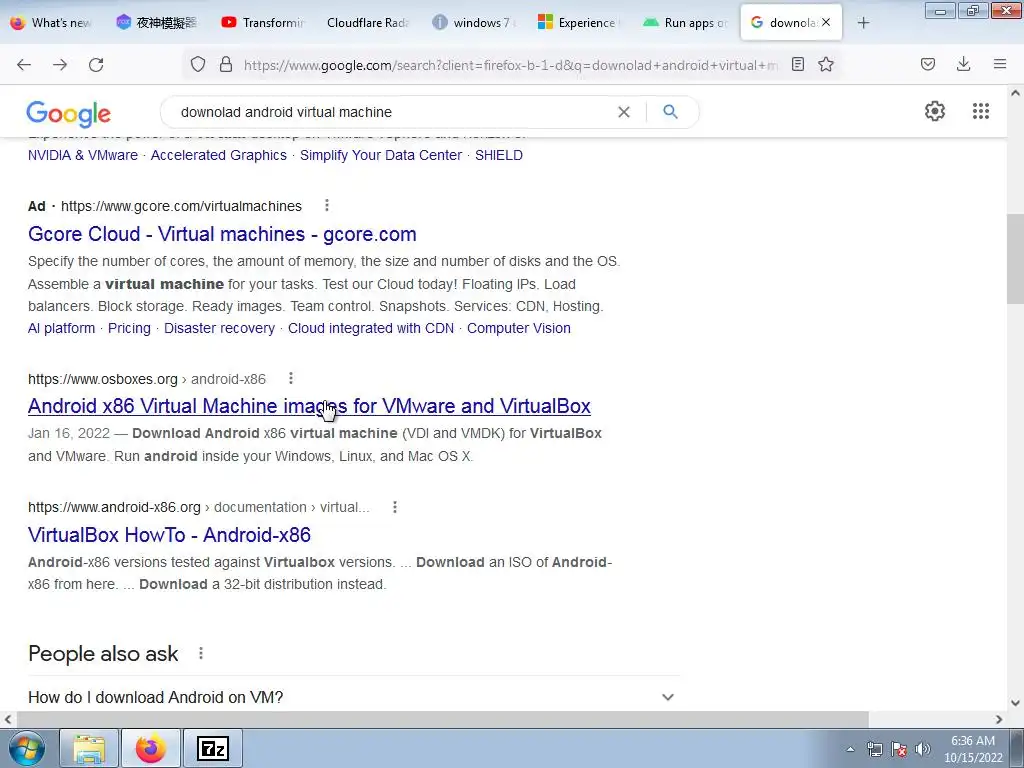Image resolution: width=1024 pixels, height=768 pixels.
Task: Click the horizontal scrollbar thumb
Action: (x=442, y=719)
